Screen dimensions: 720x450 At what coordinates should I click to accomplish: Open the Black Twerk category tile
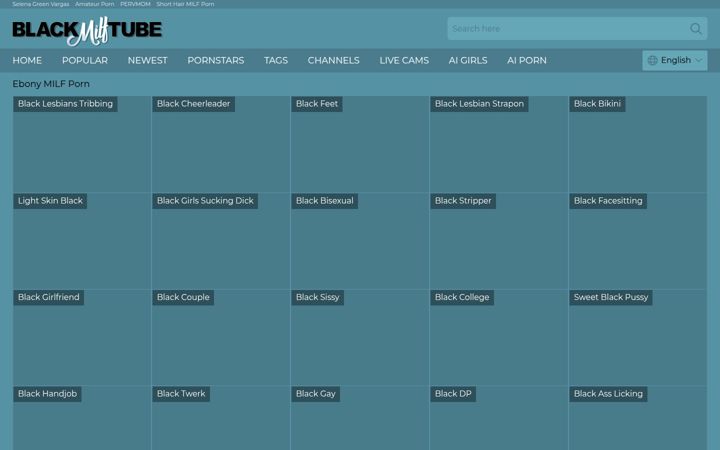pyautogui.click(x=220, y=418)
